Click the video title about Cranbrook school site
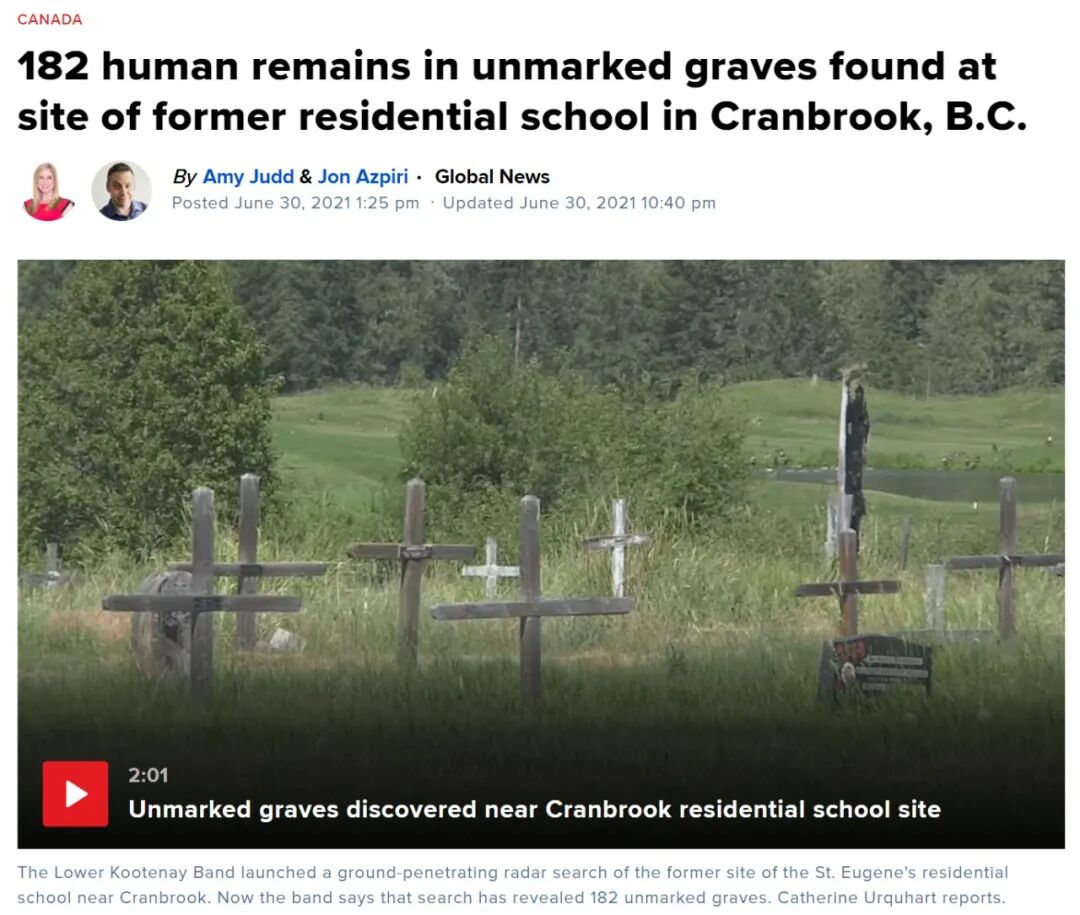Image resolution: width=1080 pixels, height=915 pixels. point(534,809)
